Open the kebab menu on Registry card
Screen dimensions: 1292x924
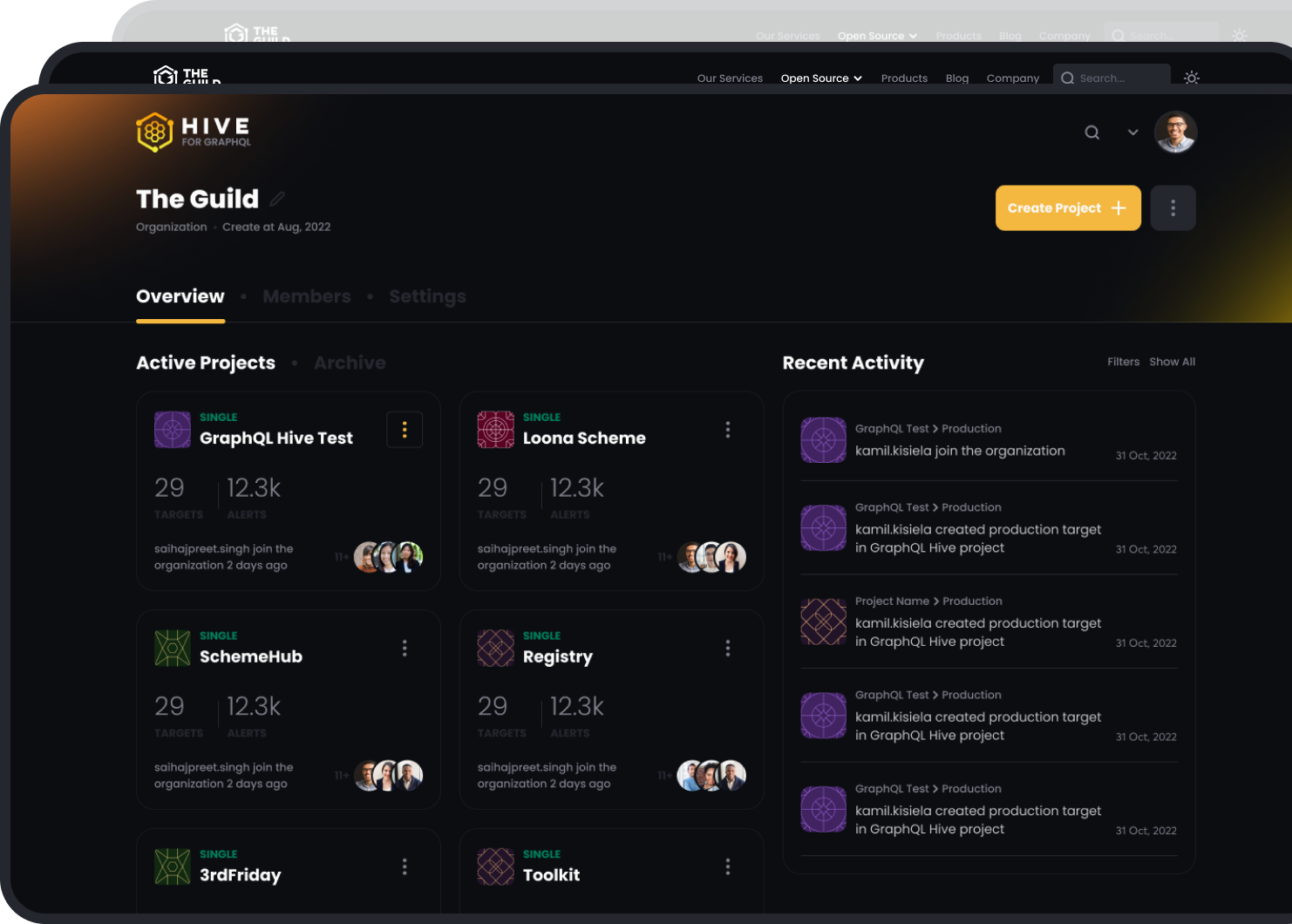[x=728, y=648]
